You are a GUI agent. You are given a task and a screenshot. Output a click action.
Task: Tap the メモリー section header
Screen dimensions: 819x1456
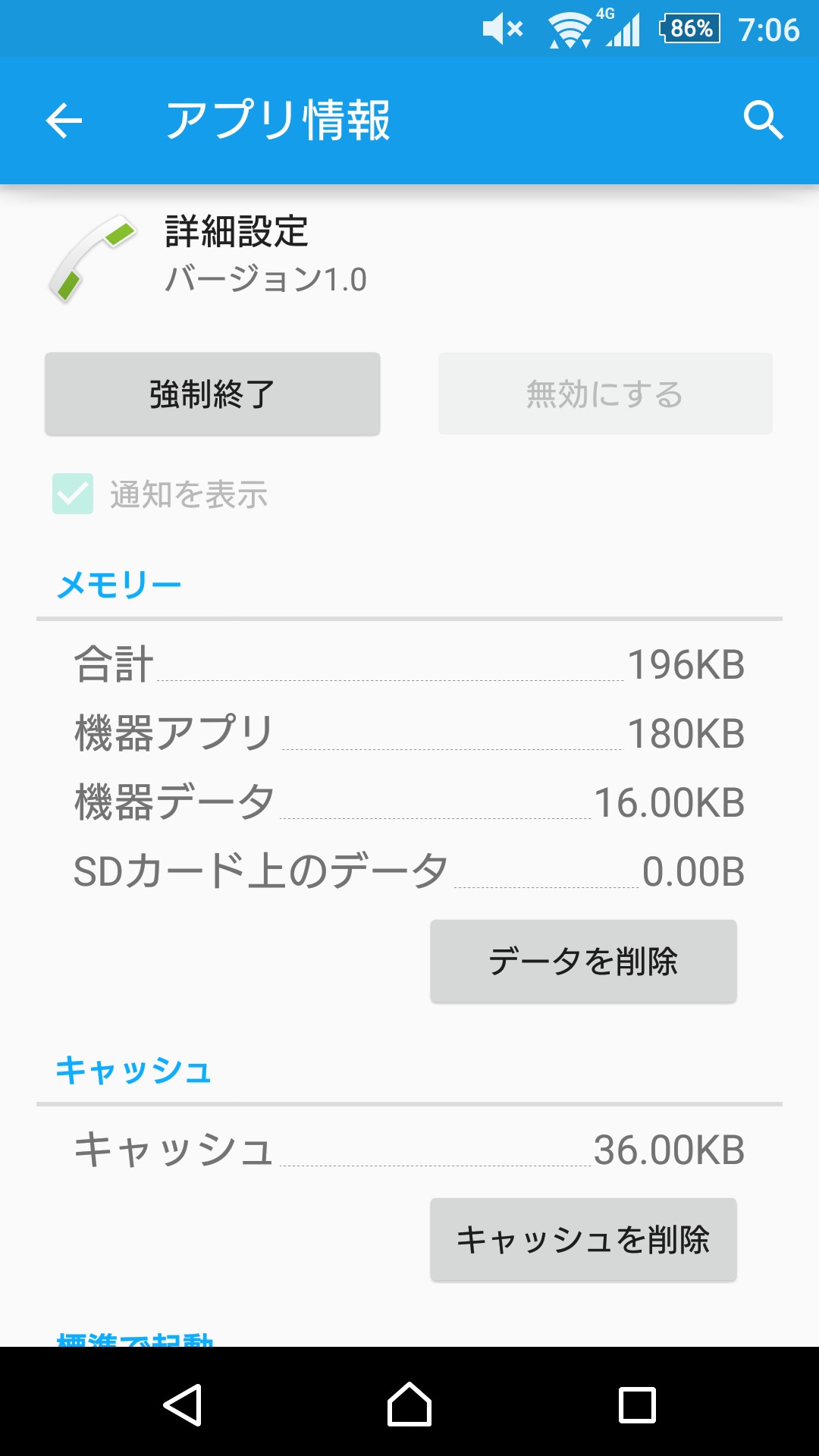[119, 585]
